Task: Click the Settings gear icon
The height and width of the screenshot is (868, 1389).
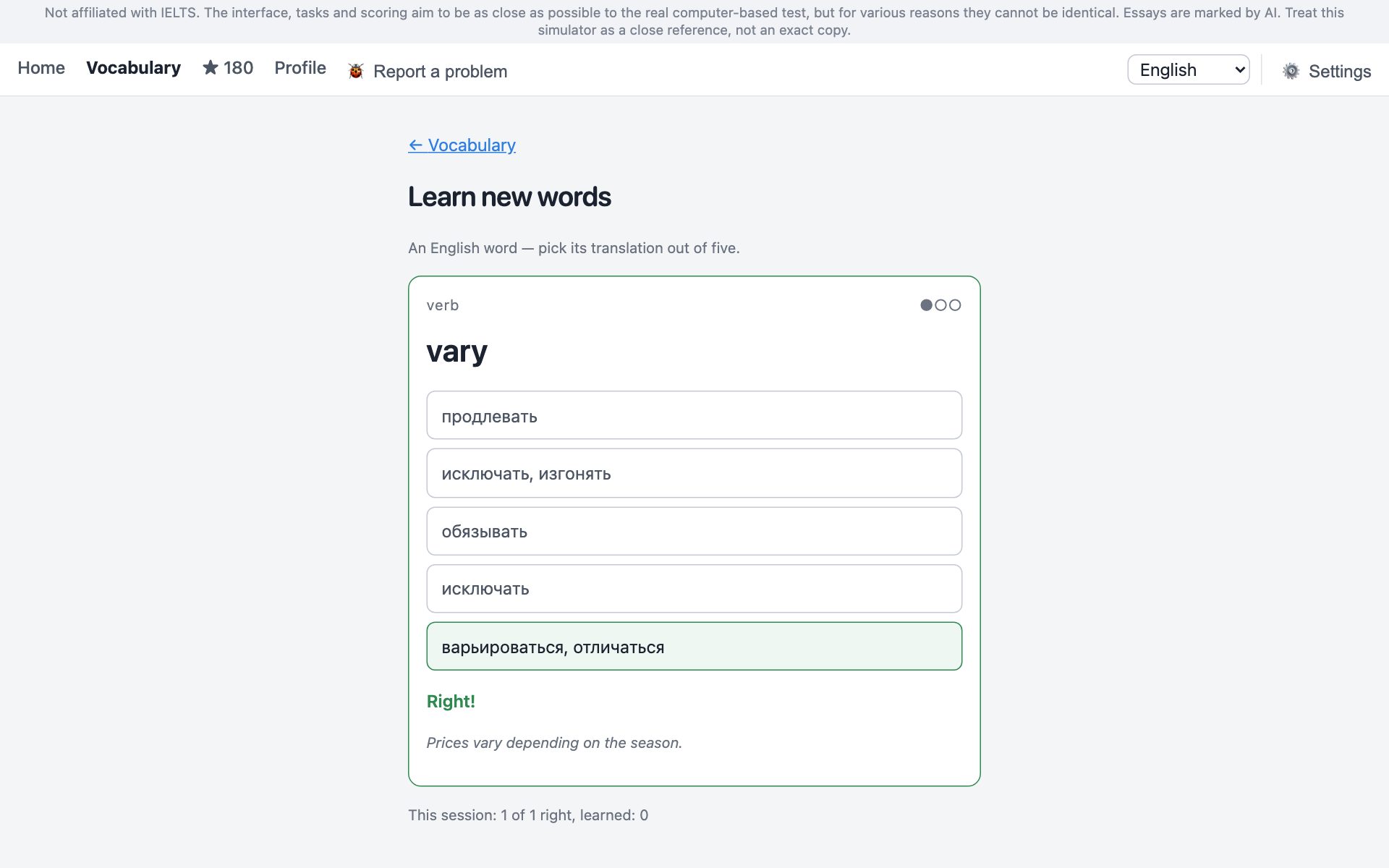Action: 1291,71
